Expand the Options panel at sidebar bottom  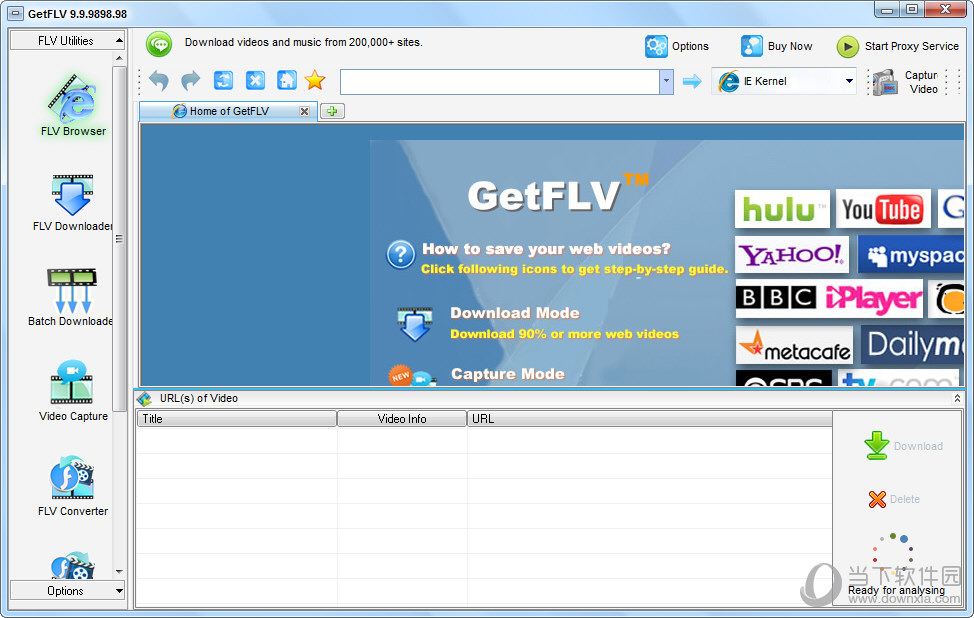pyautogui.click(x=67, y=591)
